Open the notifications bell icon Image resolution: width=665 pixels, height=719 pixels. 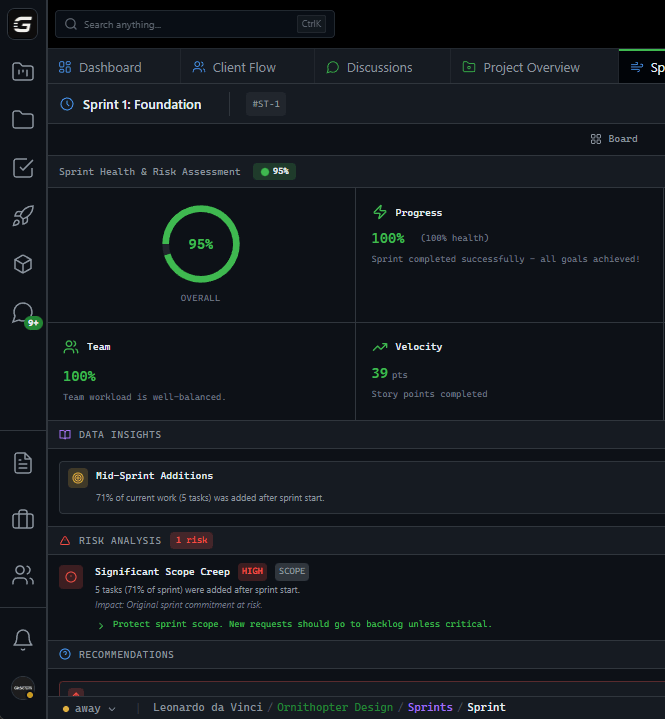(23, 639)
